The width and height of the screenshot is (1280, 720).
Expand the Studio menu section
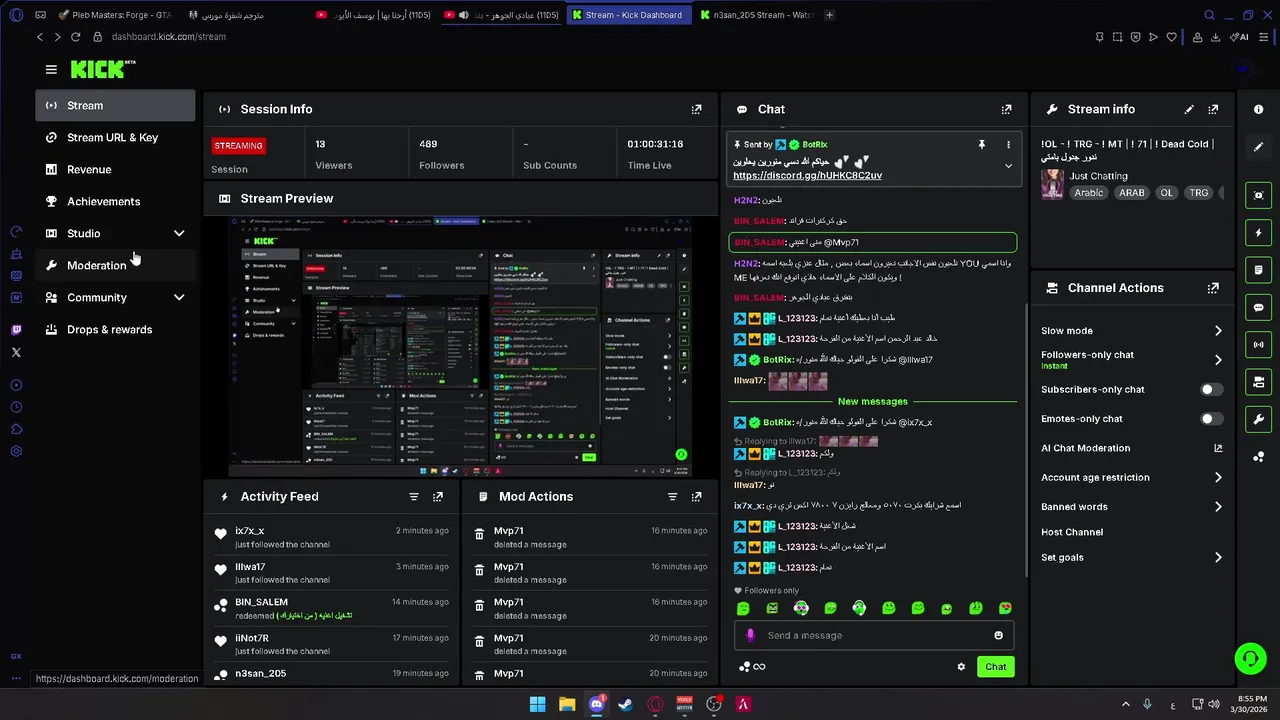point(179,234)
